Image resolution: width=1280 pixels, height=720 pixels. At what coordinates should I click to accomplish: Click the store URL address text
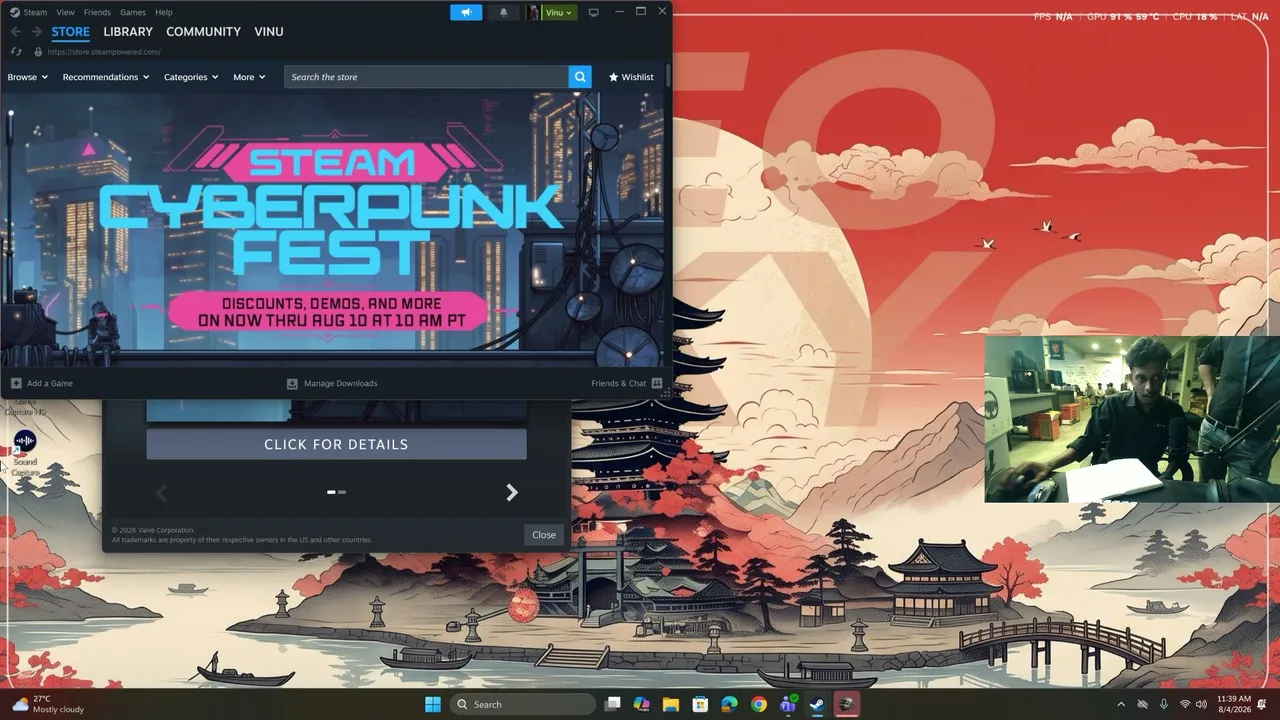coord(104,52)
